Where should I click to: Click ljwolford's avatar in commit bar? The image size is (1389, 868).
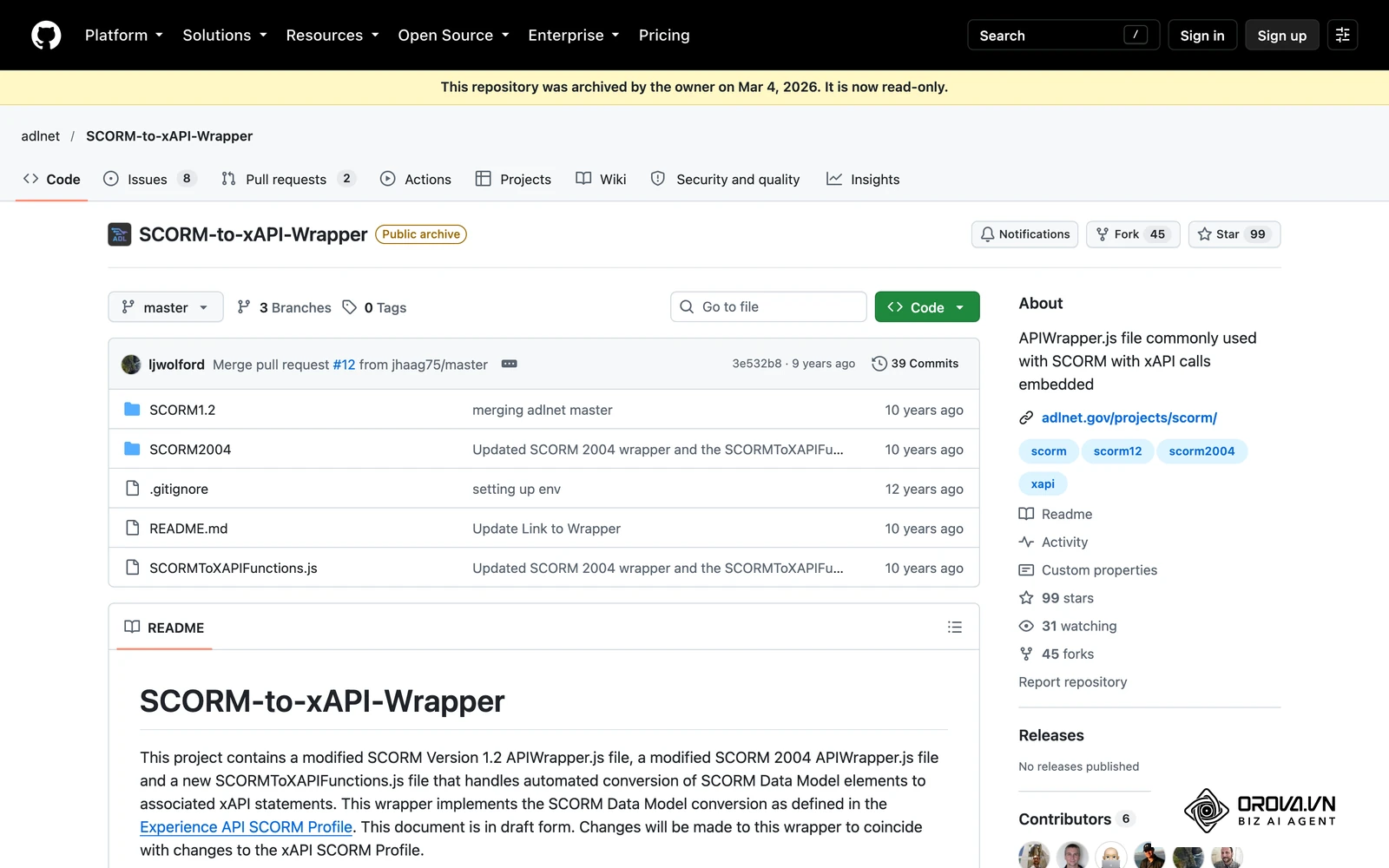click(x=131, y=365)
